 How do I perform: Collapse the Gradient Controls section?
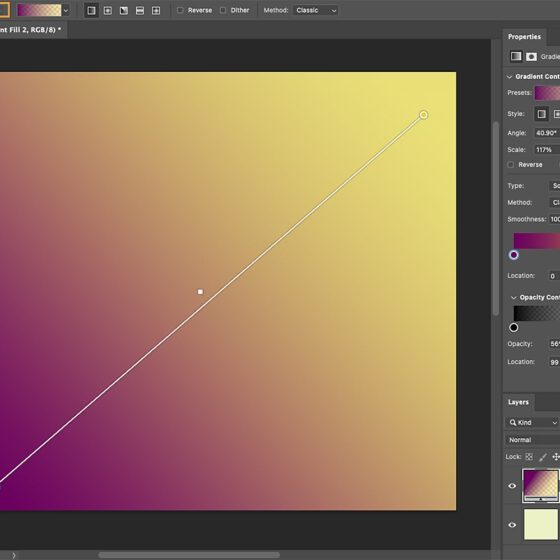pyautogui.click(x=509, y=77)
